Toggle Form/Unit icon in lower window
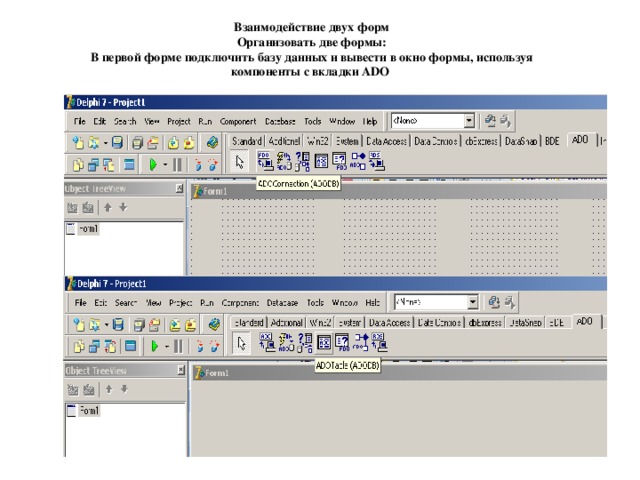This screenshot has width=640, height=480. 110,346
